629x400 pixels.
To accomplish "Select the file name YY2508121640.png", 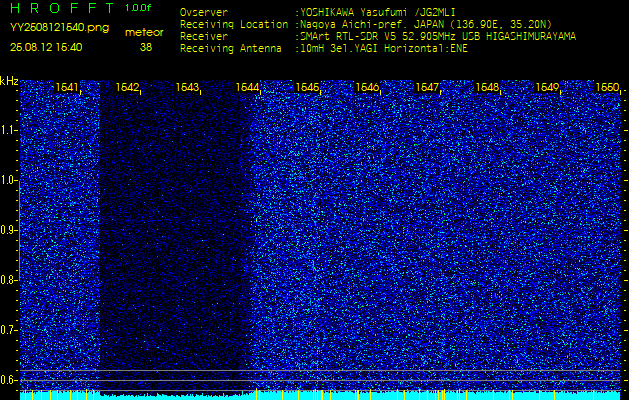I will coord(59,28).
